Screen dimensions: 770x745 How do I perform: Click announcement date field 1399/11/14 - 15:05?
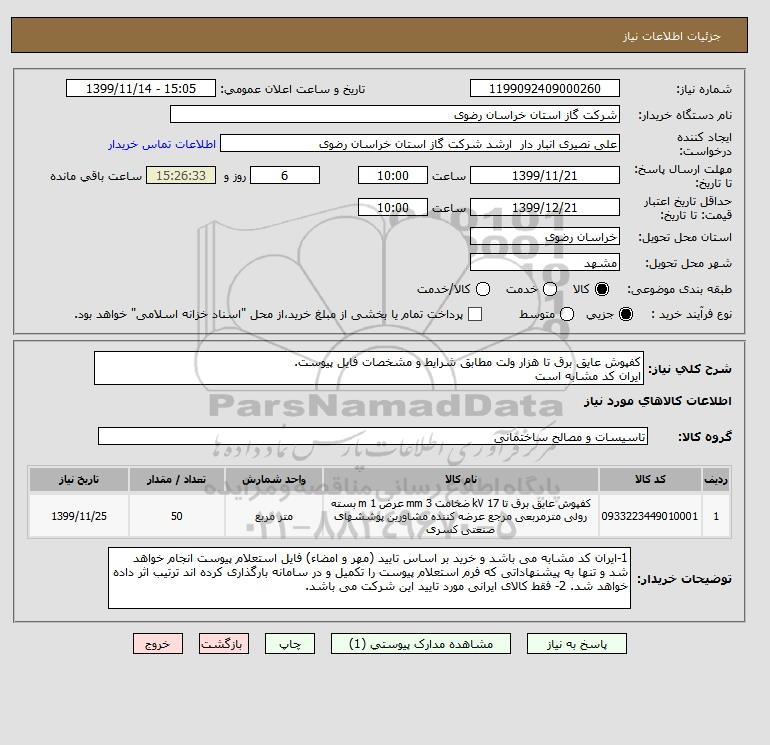pos(140,88)
